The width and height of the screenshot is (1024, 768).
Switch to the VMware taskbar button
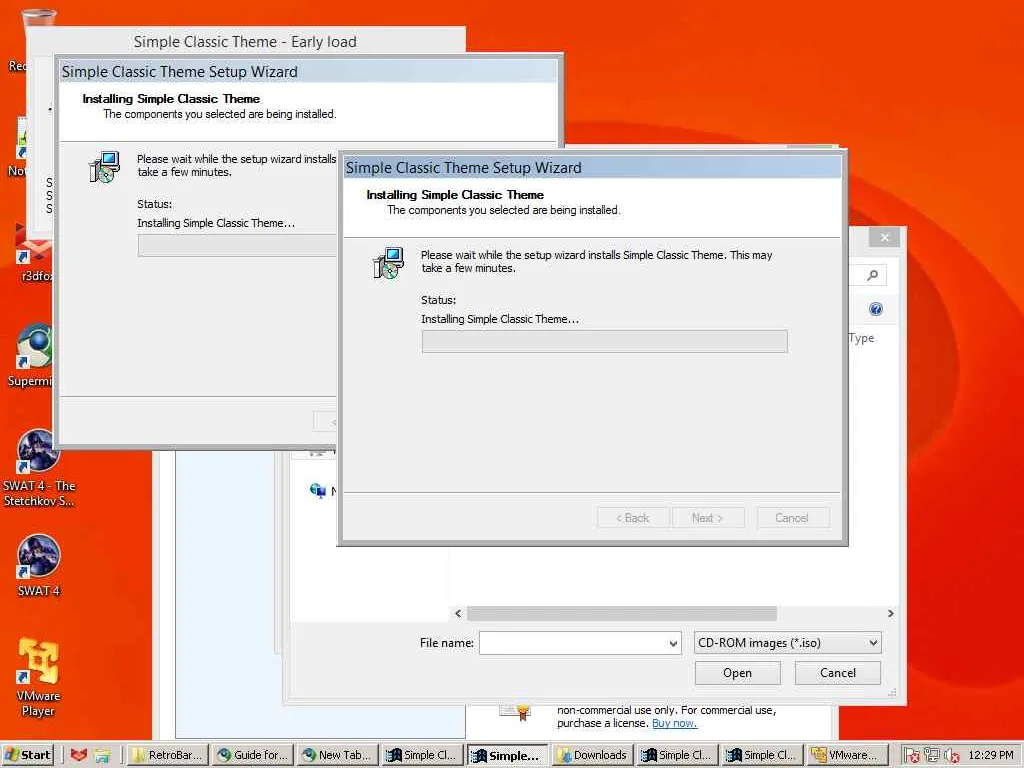(847, 755)
